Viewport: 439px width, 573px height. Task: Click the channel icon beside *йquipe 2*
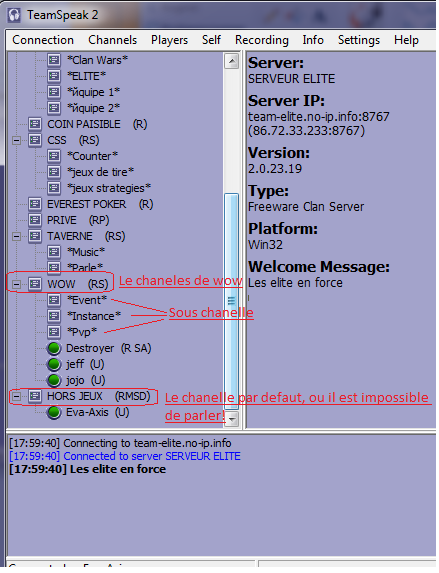coord(54,108)
